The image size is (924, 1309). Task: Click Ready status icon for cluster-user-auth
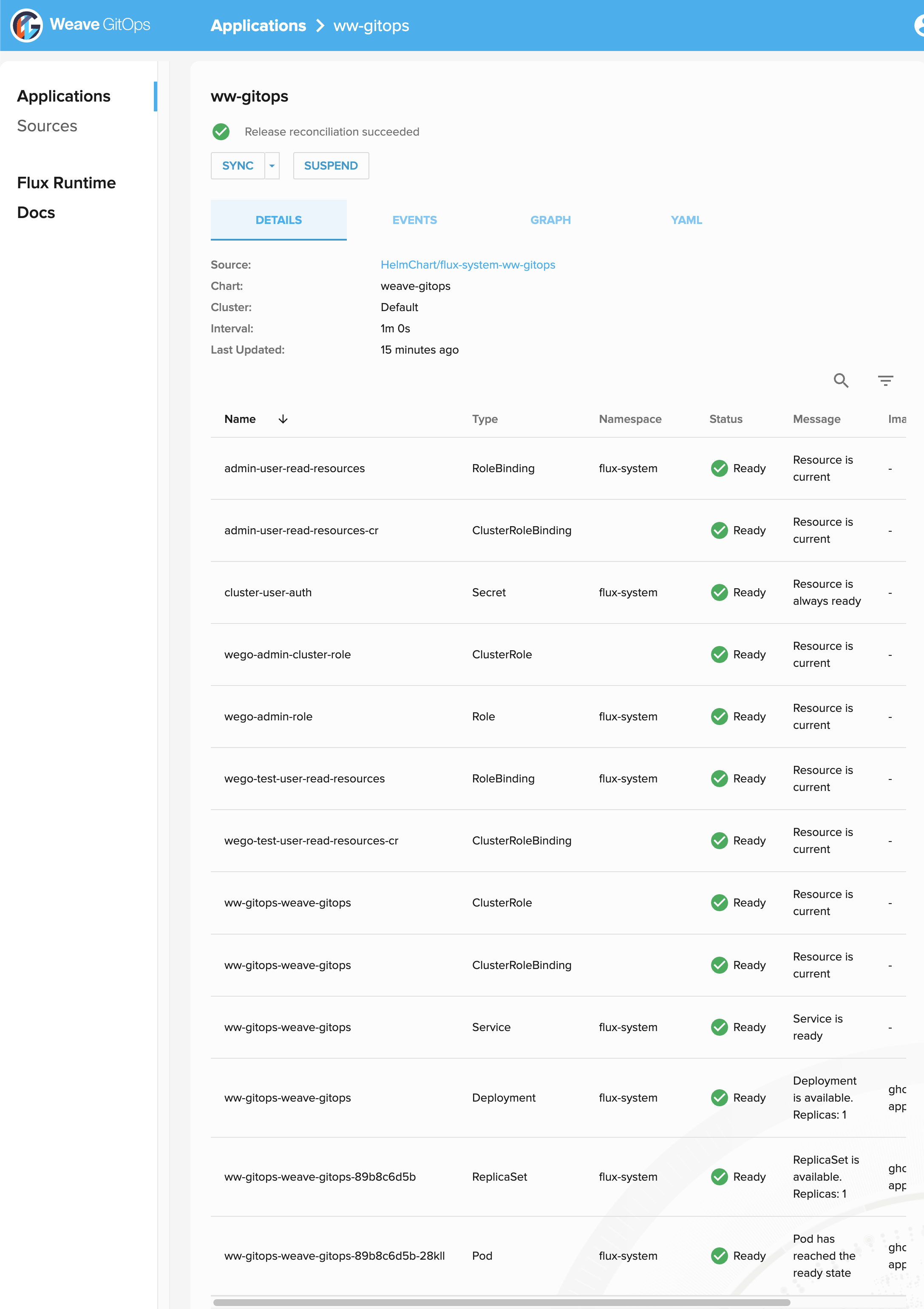(720, 592)
